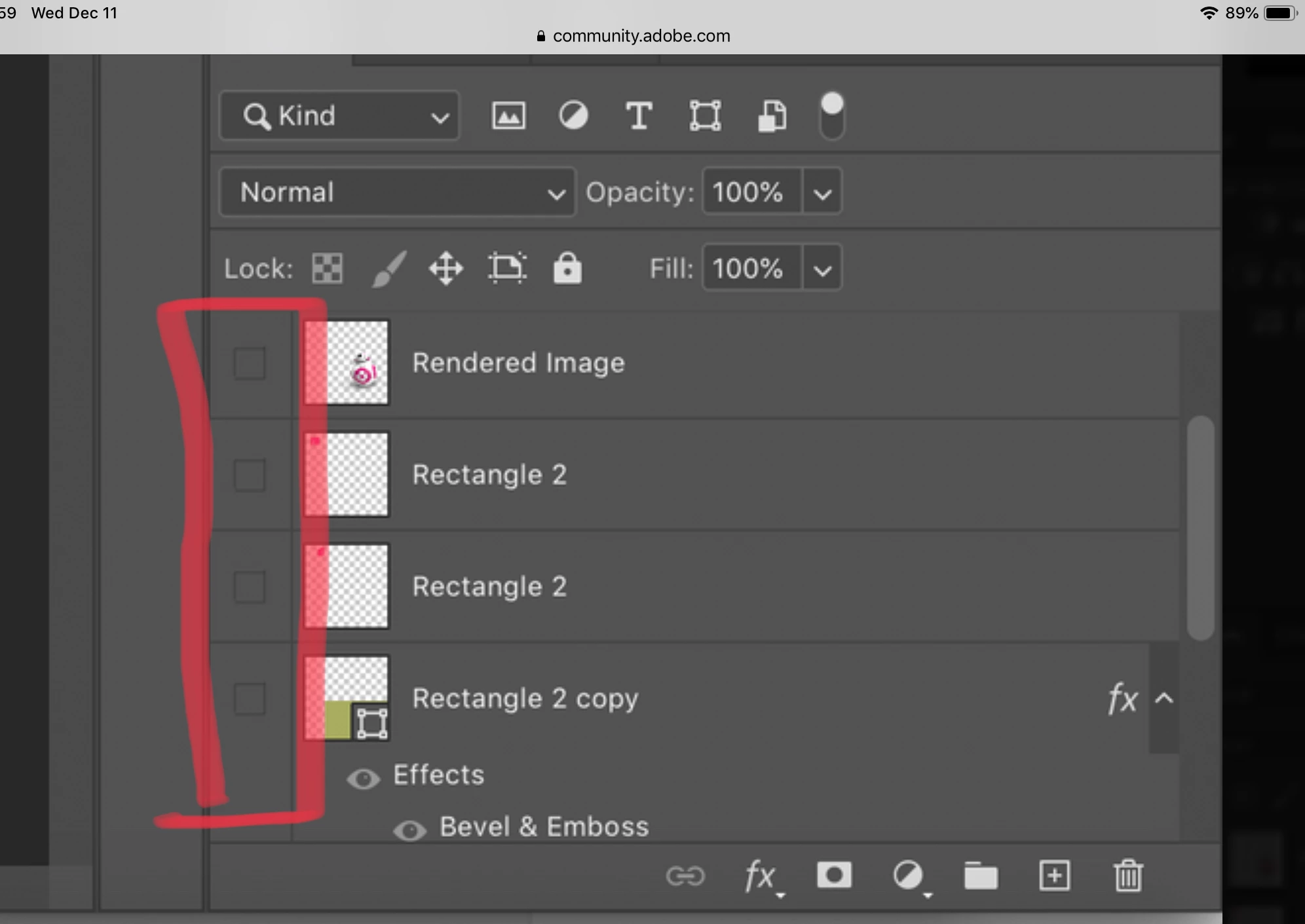Viewport: 1305px width, 924px height.
Task: Collapse effects of Rectangle 2 copy layer
Action: click(x=1164, y=699)
